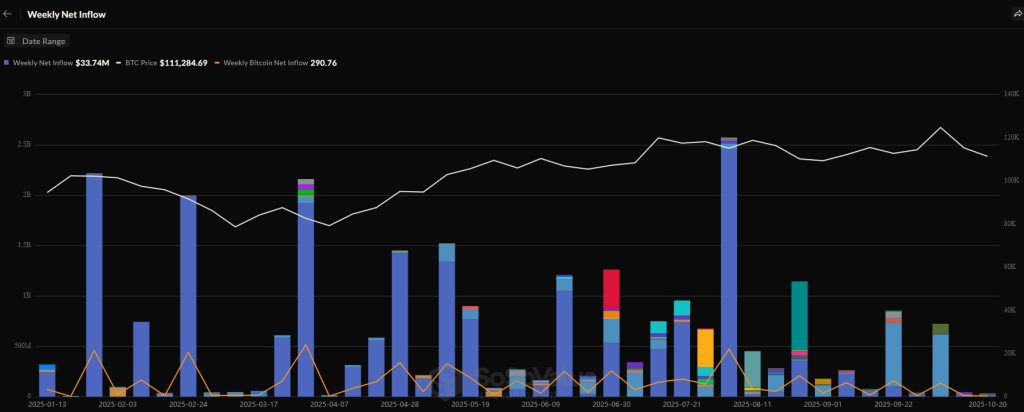Select the tallest bar near 2025-08-11
The height and width of the screenshot is (412, 1024).
pyautogui.click(x=729, y=270)
